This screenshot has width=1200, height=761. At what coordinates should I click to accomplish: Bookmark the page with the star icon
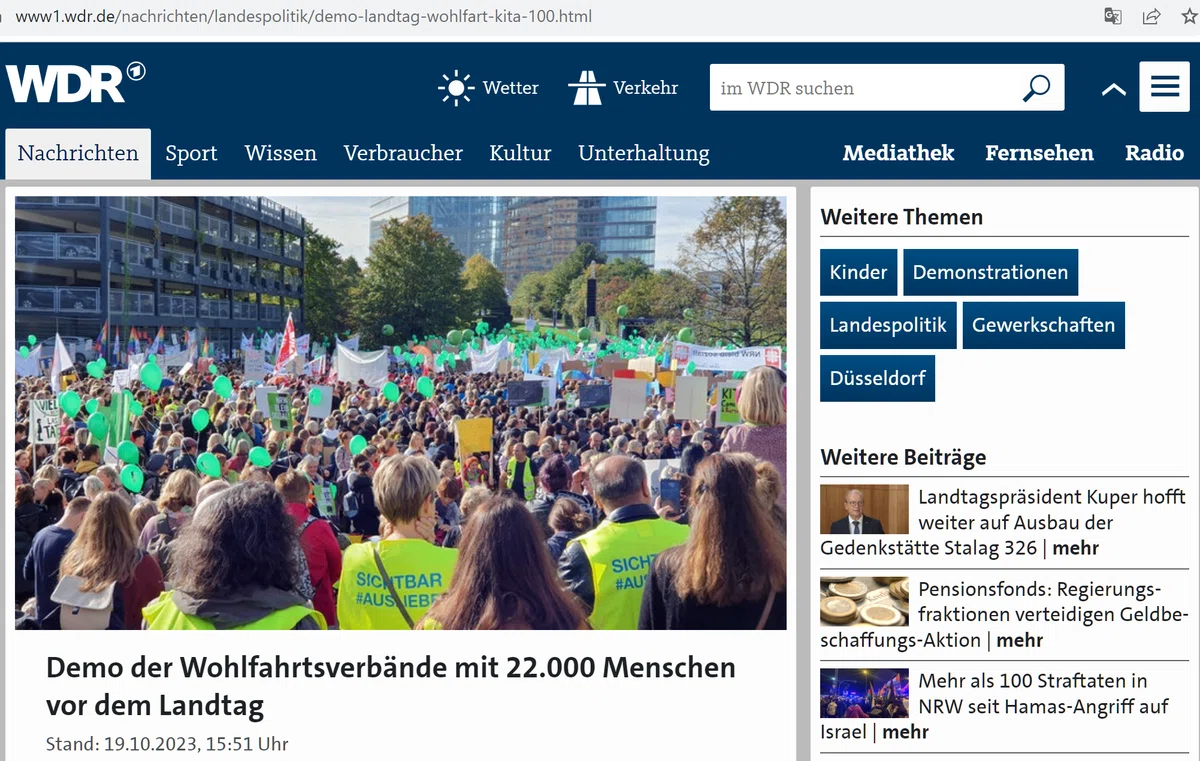click(x=1189, y=16)
